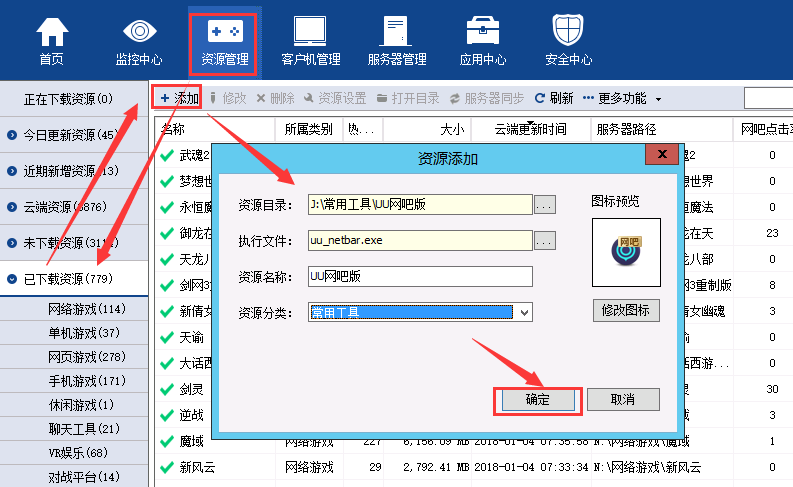Screen dimensions: 793x487
Task: Select 聊天工具 in the sidebar
Action: (86, 429)
